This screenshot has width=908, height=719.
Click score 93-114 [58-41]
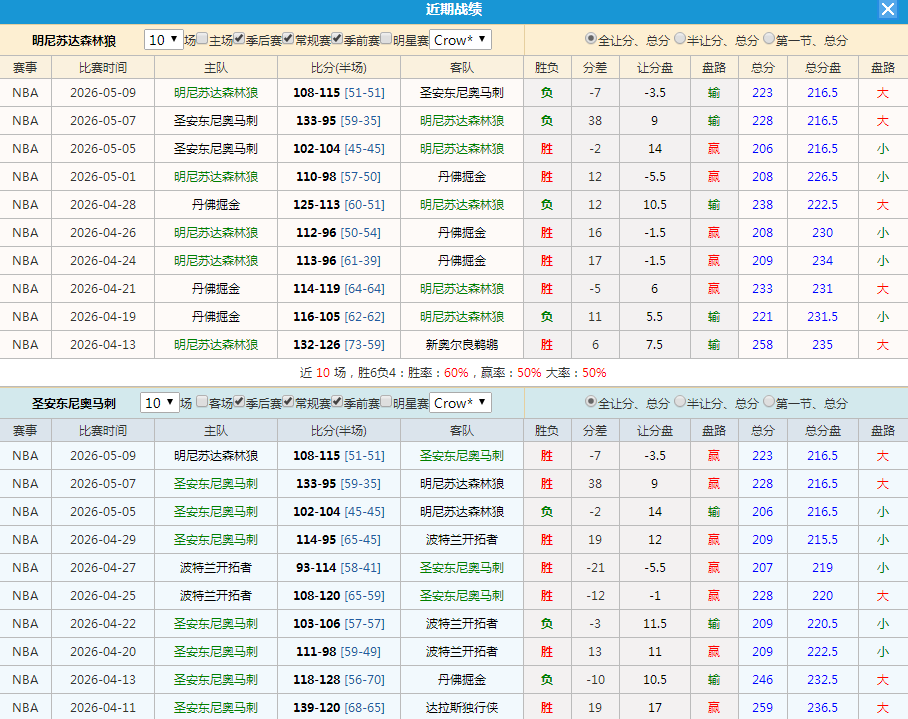[339, 567]
